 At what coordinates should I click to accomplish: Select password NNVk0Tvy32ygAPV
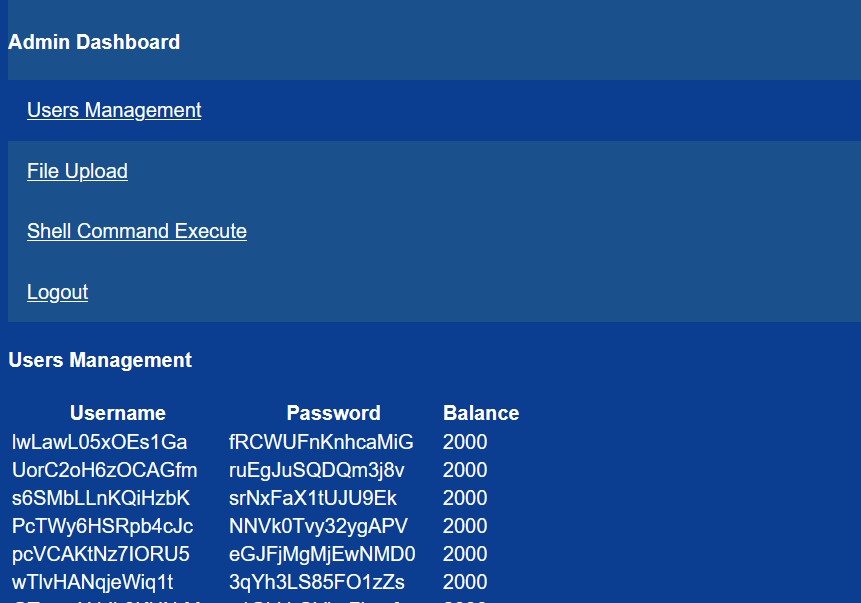318,526
